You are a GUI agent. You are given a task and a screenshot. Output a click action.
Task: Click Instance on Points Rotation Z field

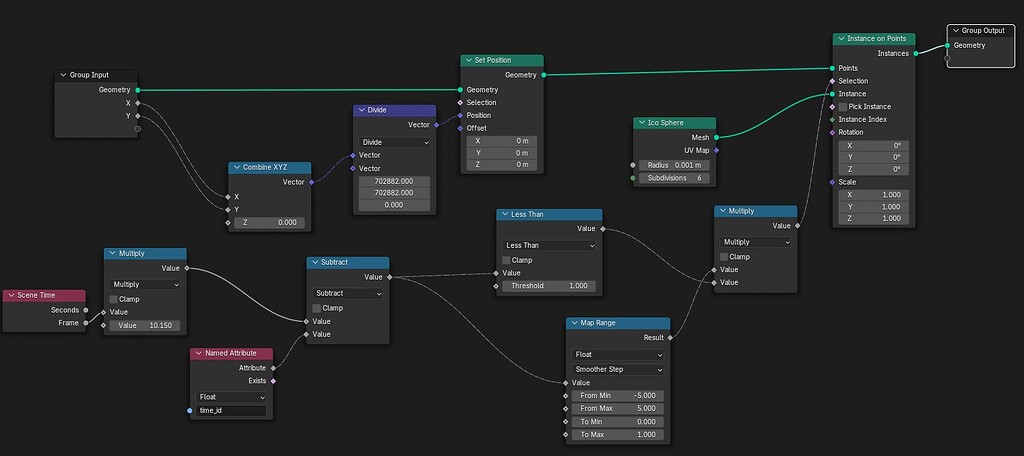(873, 169)
